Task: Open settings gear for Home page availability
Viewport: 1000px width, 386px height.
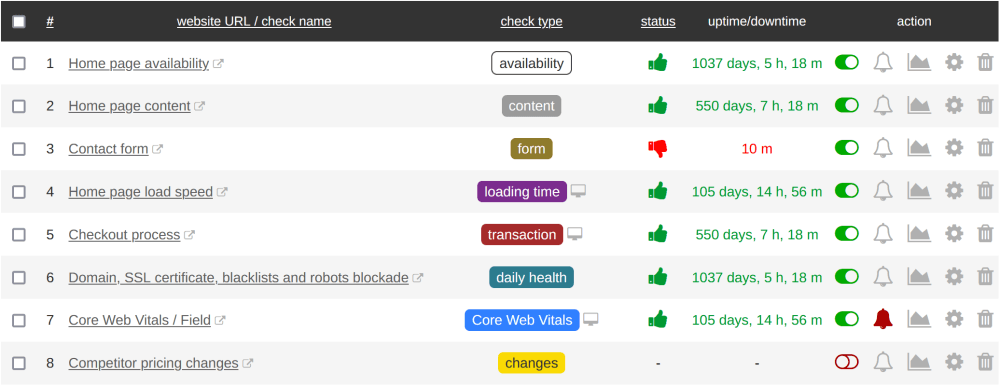Action: click(x=953, y=63)
